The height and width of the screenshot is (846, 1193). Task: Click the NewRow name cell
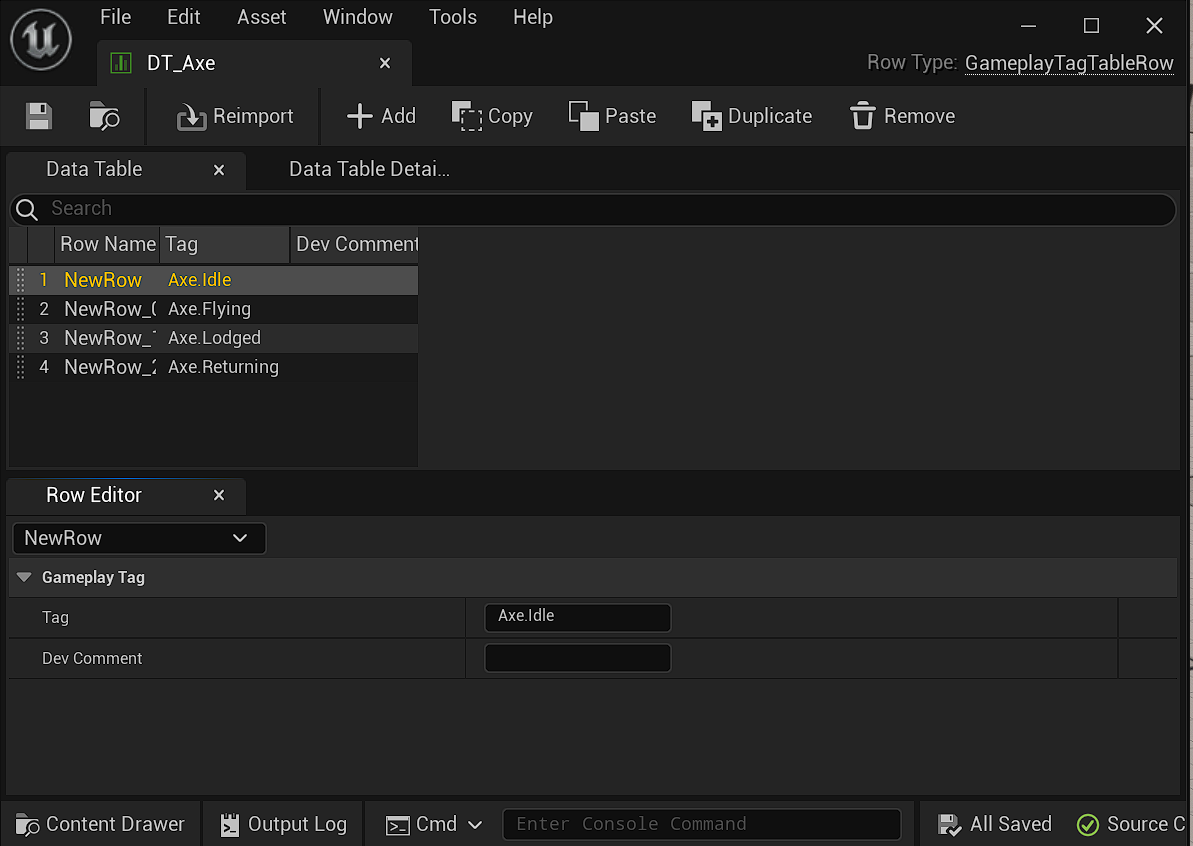tap(103, 280)
